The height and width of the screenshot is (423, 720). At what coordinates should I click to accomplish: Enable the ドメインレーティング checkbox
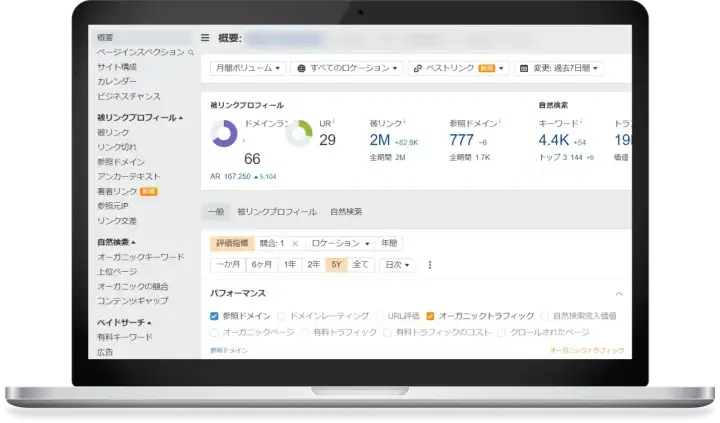click(282, 315)
